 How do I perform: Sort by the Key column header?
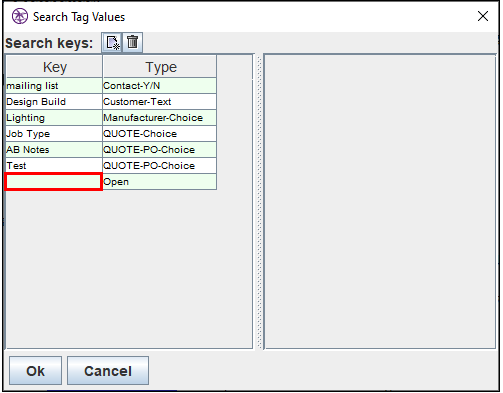[x=54, y=67]
